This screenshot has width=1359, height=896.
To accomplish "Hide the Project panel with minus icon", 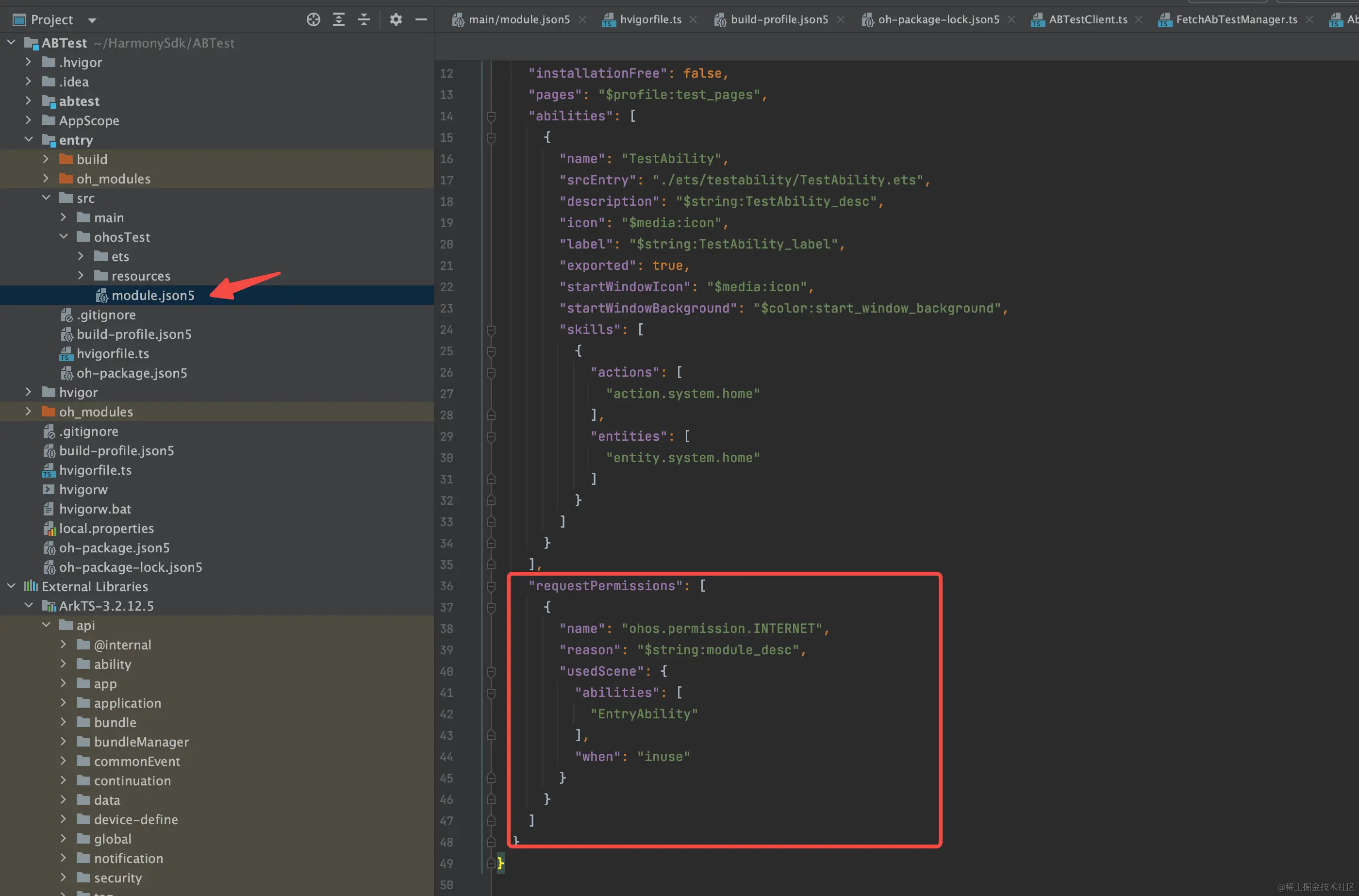I will [421, 19].
